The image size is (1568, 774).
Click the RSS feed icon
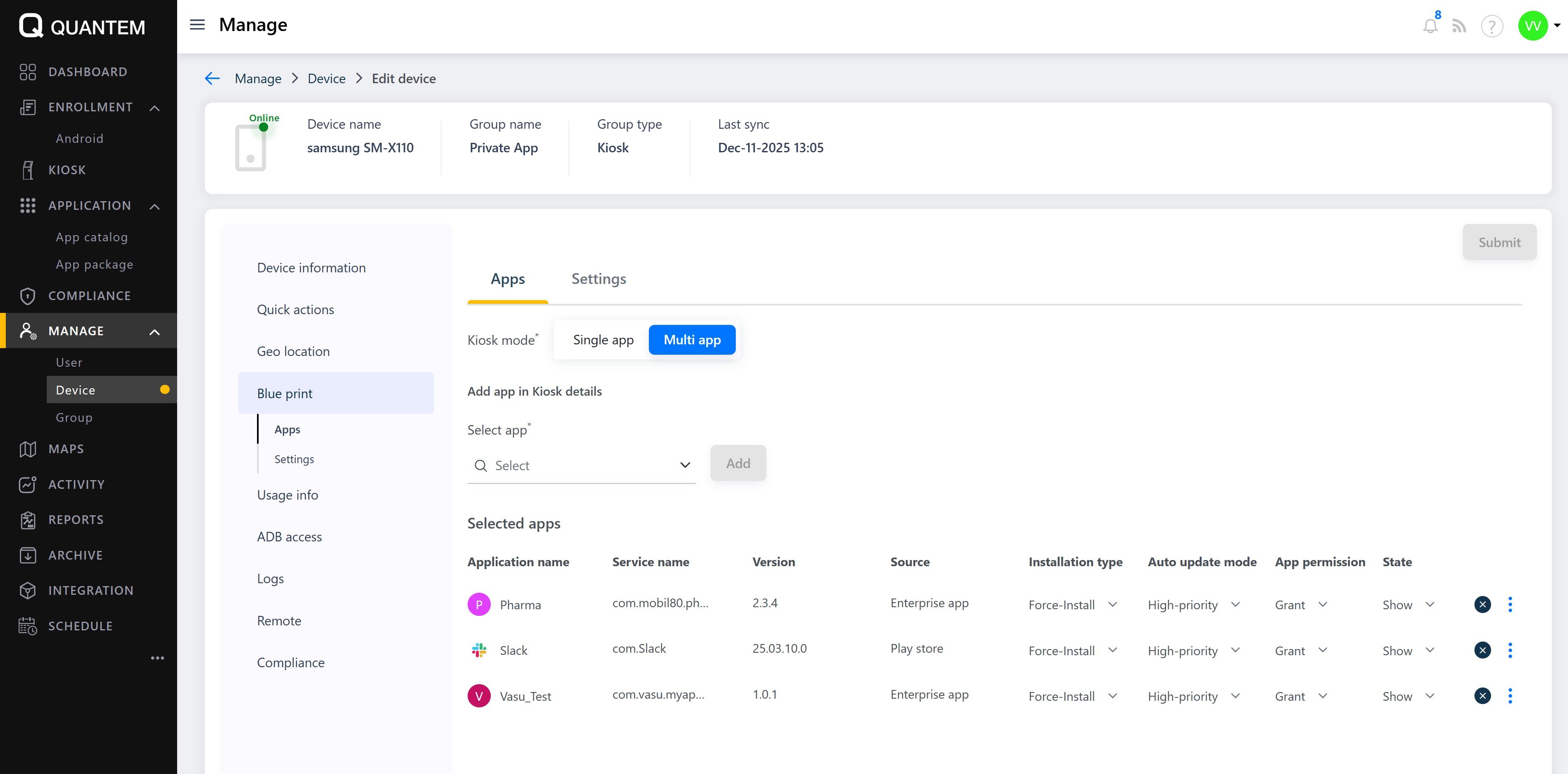pos(1458,26)
